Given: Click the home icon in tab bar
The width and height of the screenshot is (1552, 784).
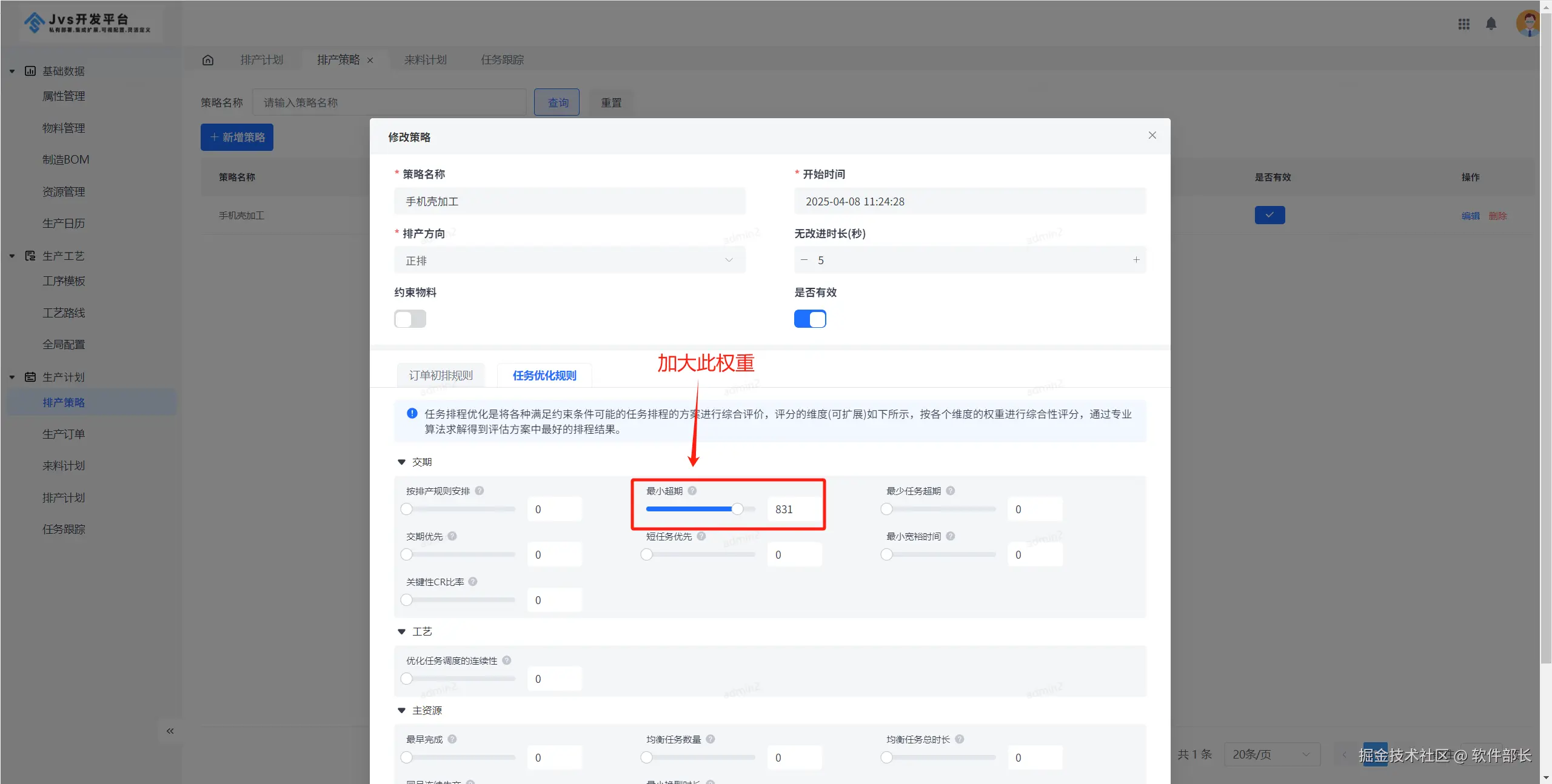Looking at the screenshot, I should (208, 60).
